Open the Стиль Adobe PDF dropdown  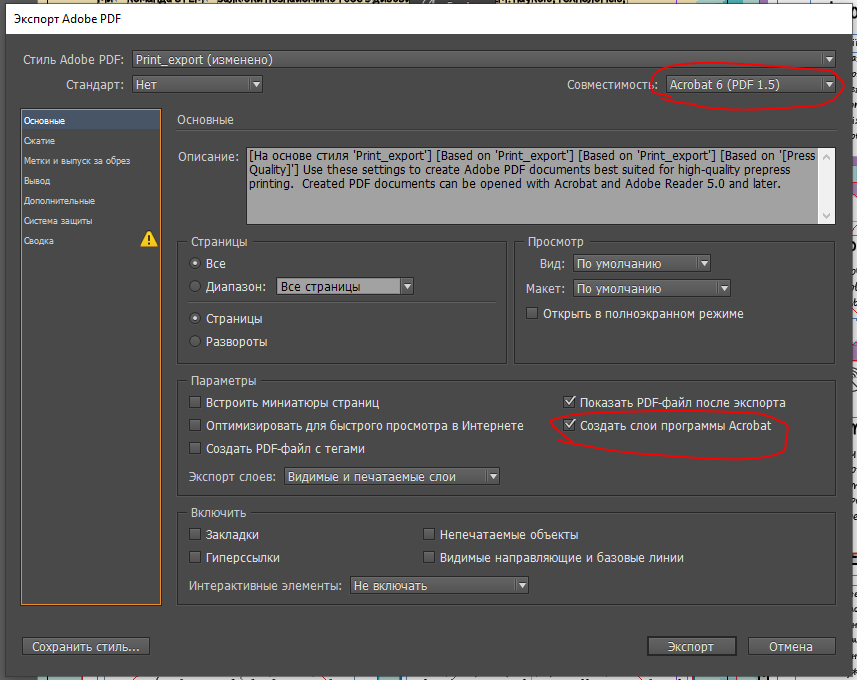point(484,60)
